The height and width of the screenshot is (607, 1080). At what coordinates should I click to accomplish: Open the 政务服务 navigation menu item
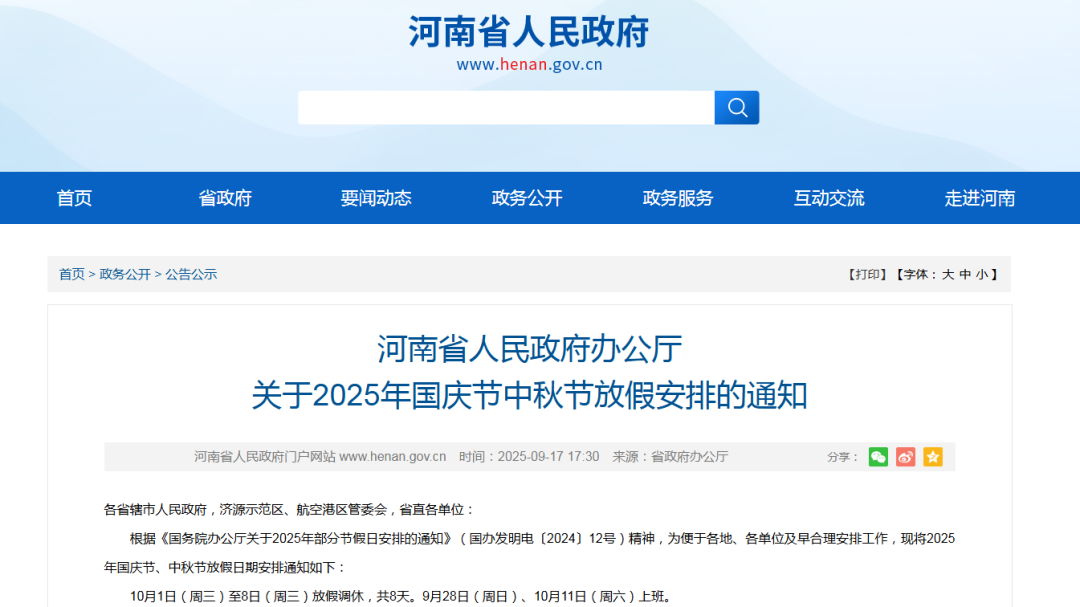[x=678, y=198]
